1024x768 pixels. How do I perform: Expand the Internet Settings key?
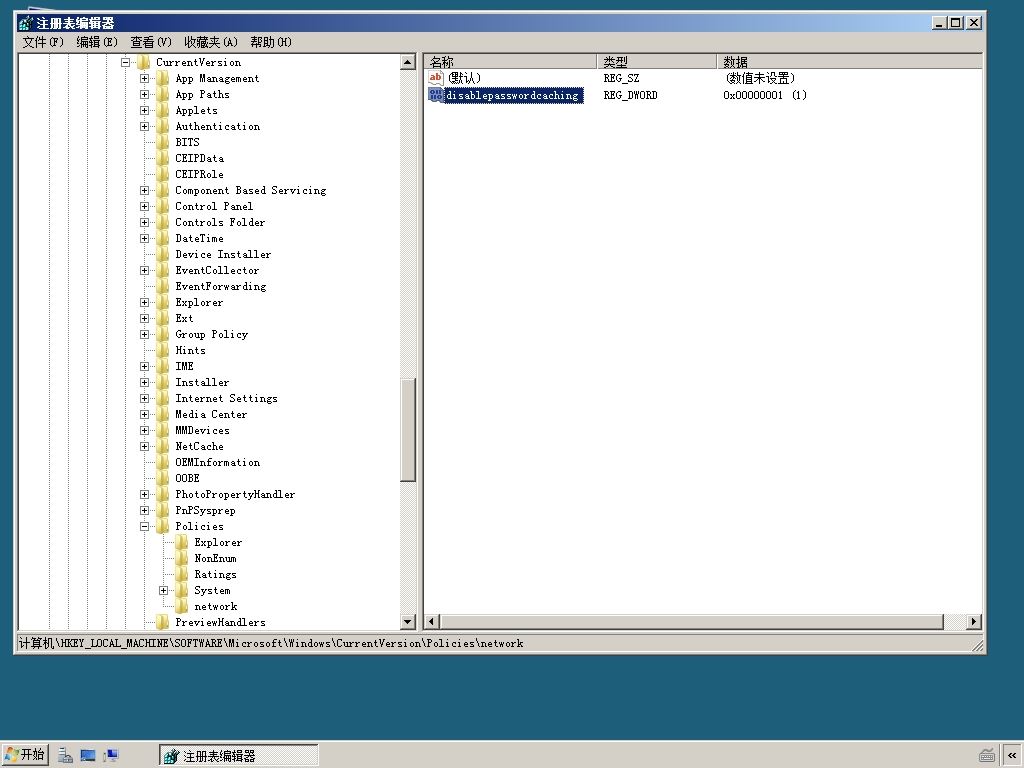coord(144,398)
